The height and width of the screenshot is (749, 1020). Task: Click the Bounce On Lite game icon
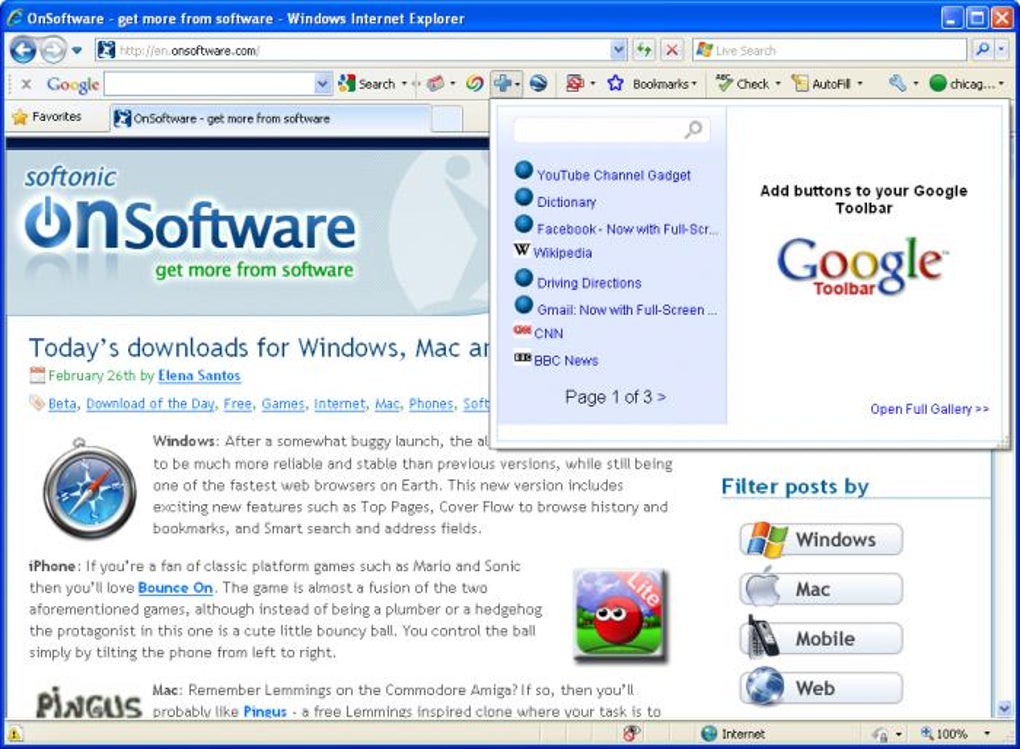pyautogui.click(x=620, y=614)
